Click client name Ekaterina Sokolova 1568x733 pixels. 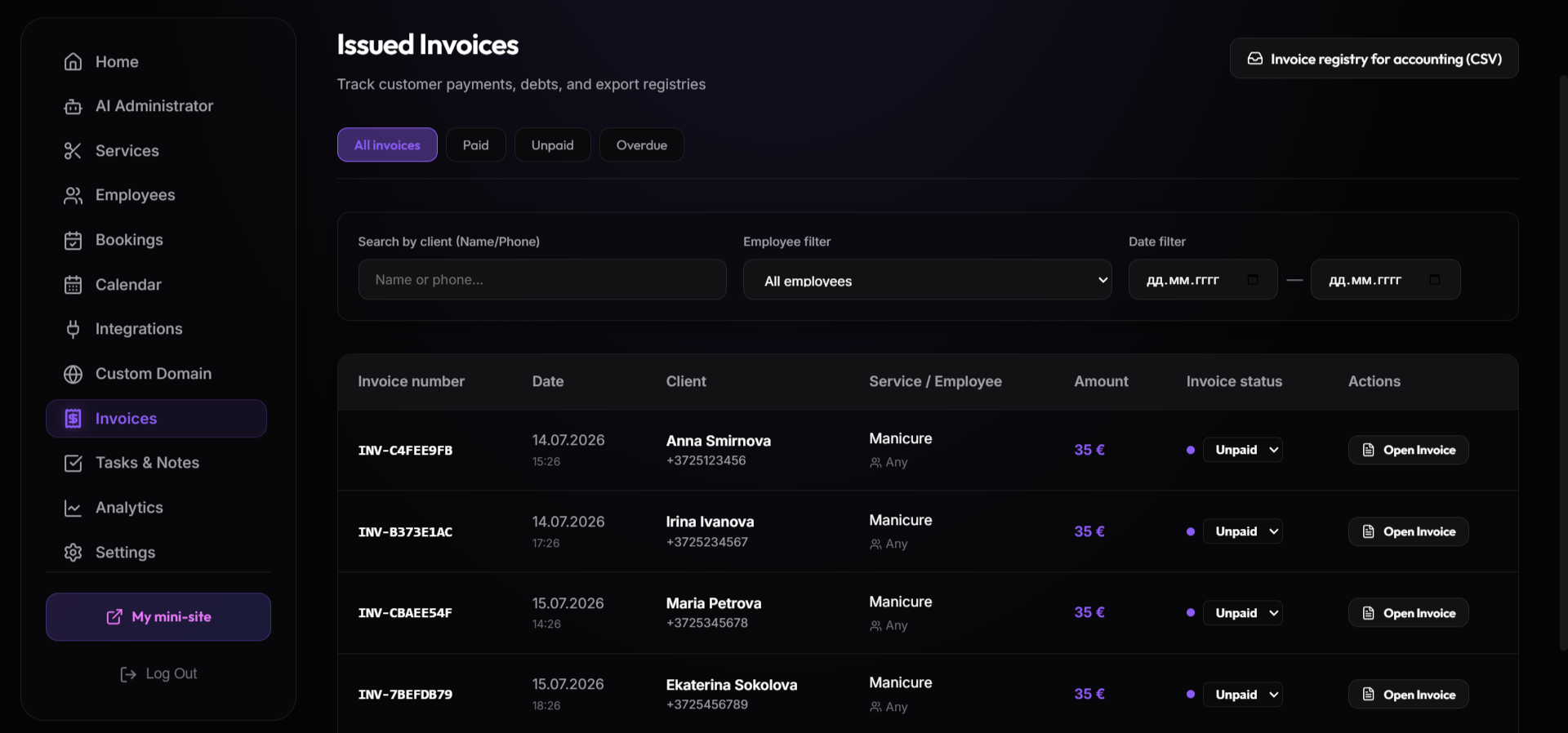(x=732, y=685)
